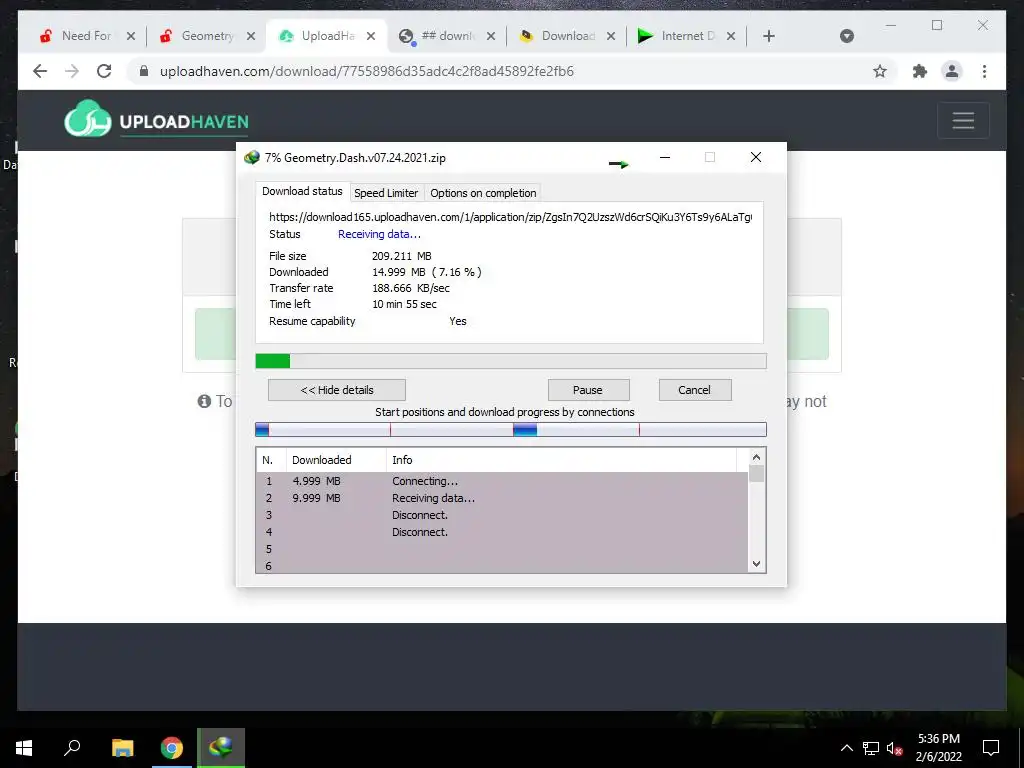The image size is (1024, 768).
Task: Click the muted volume tray icon
Action: (895, 748)
